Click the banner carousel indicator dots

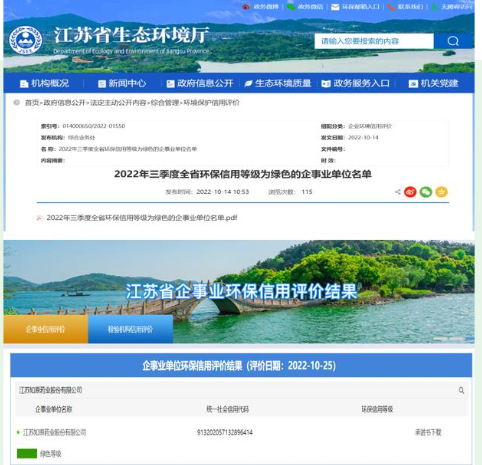(454, 339)
